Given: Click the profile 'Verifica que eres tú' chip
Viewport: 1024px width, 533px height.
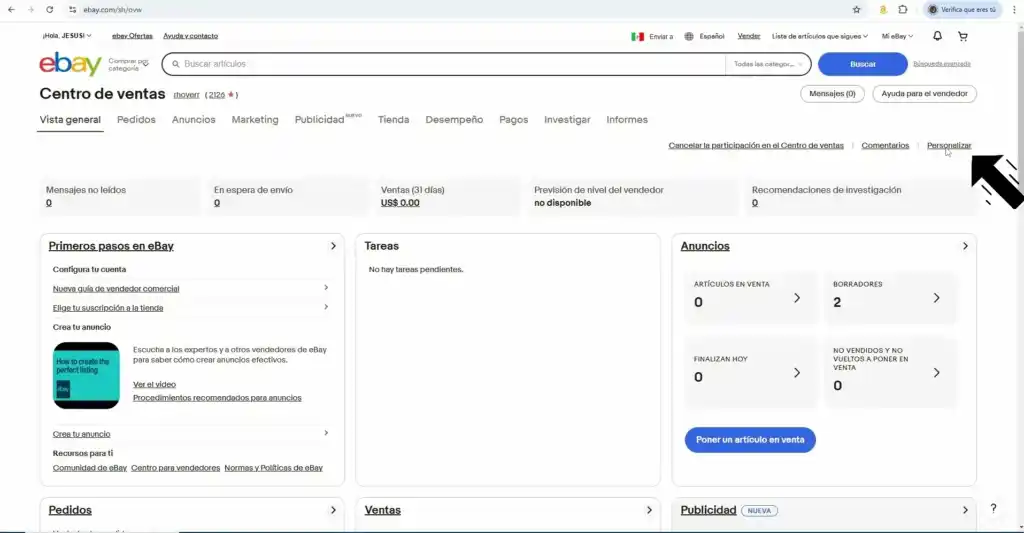Looking at the screenshot, I should pyautogui.click(x=963, y=10).
